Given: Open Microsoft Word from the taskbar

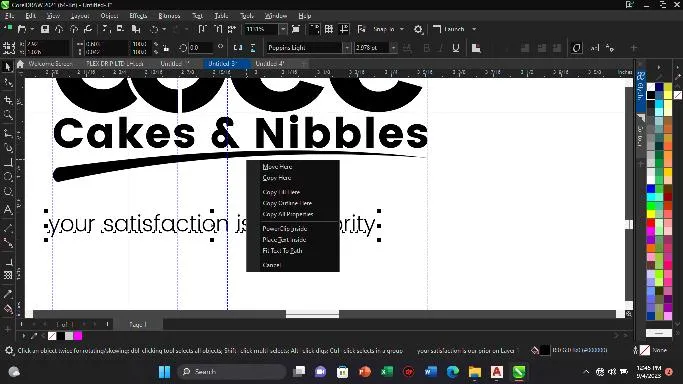Looking at the screenshot, I should click(430, 372).
